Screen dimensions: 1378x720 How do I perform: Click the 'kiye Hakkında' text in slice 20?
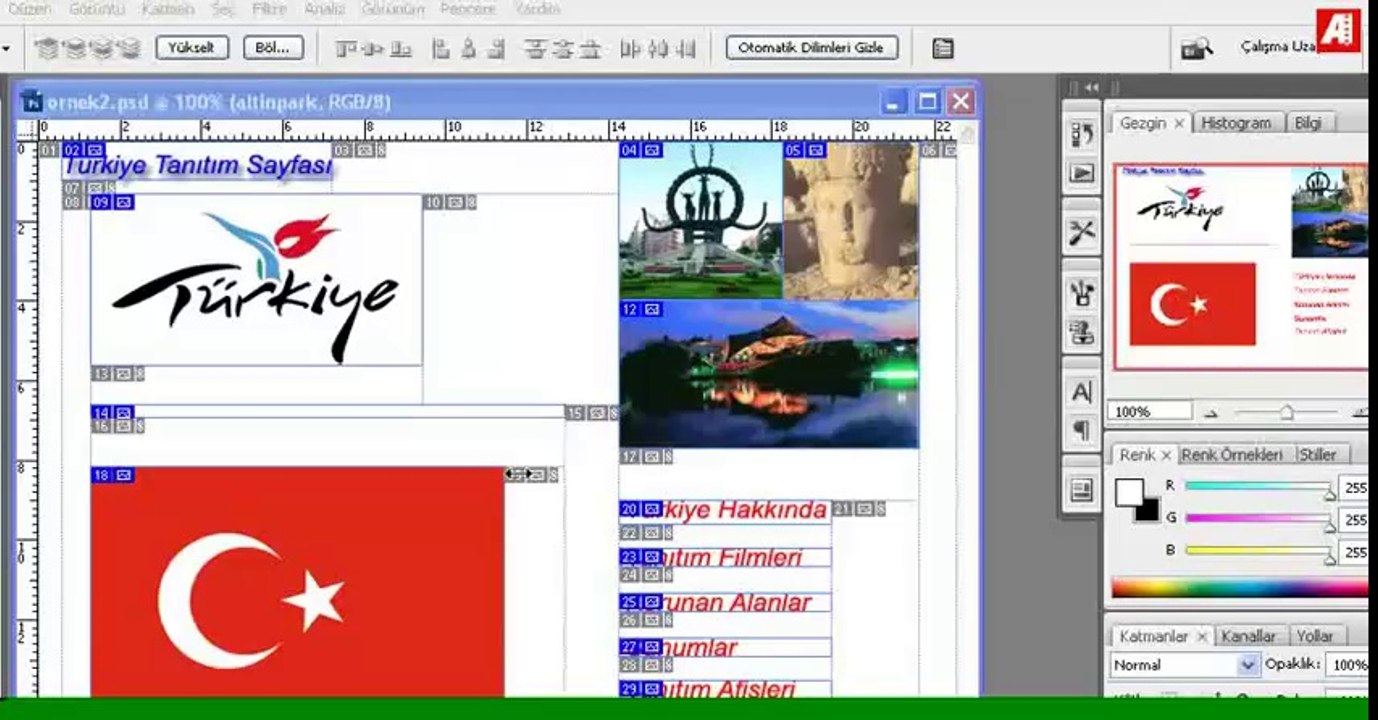pyautogui.click(x=745, y=510)
